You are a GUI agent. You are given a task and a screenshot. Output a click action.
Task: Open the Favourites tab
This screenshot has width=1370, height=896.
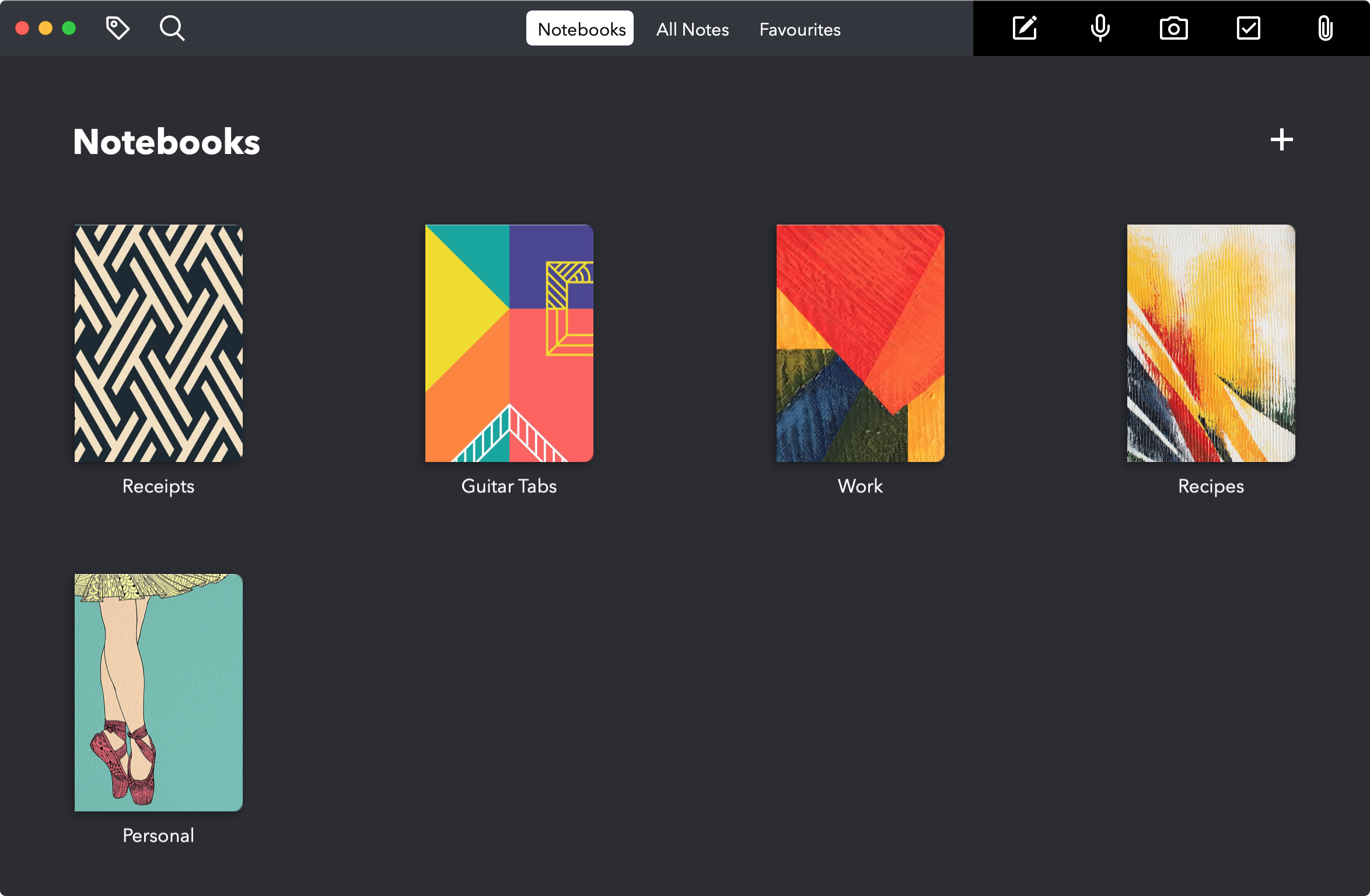point(799,29)
